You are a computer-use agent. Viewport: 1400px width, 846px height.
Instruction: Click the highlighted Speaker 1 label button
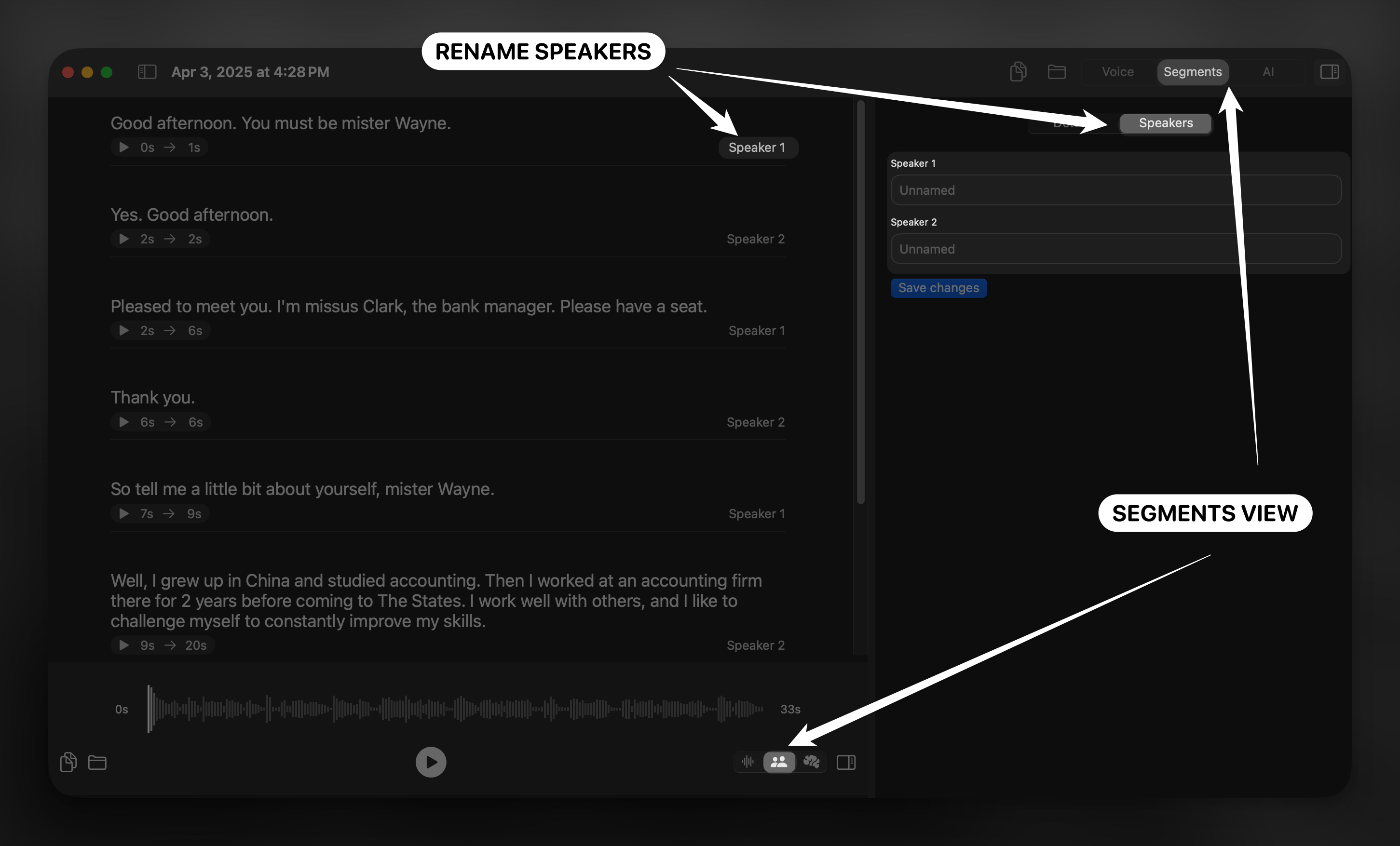pyautogui.click(x=757, y=148)
